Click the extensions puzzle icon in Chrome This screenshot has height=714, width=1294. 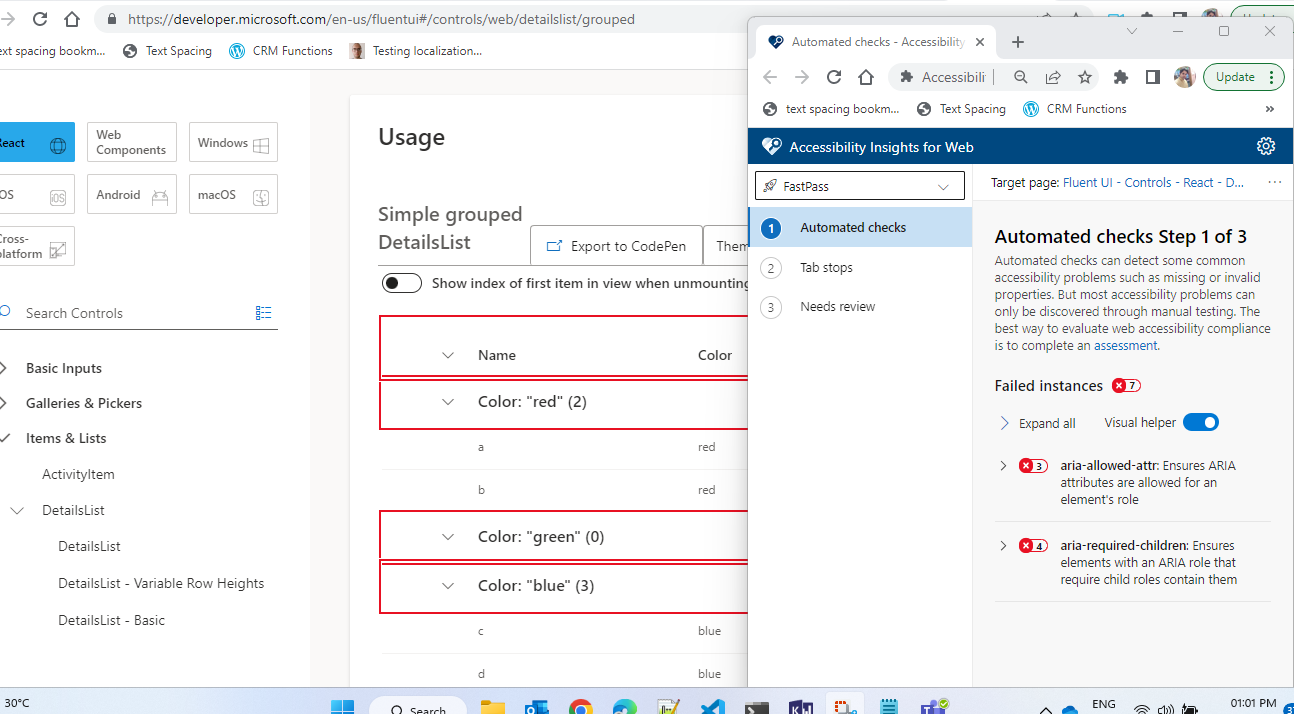pos(1120,76)
